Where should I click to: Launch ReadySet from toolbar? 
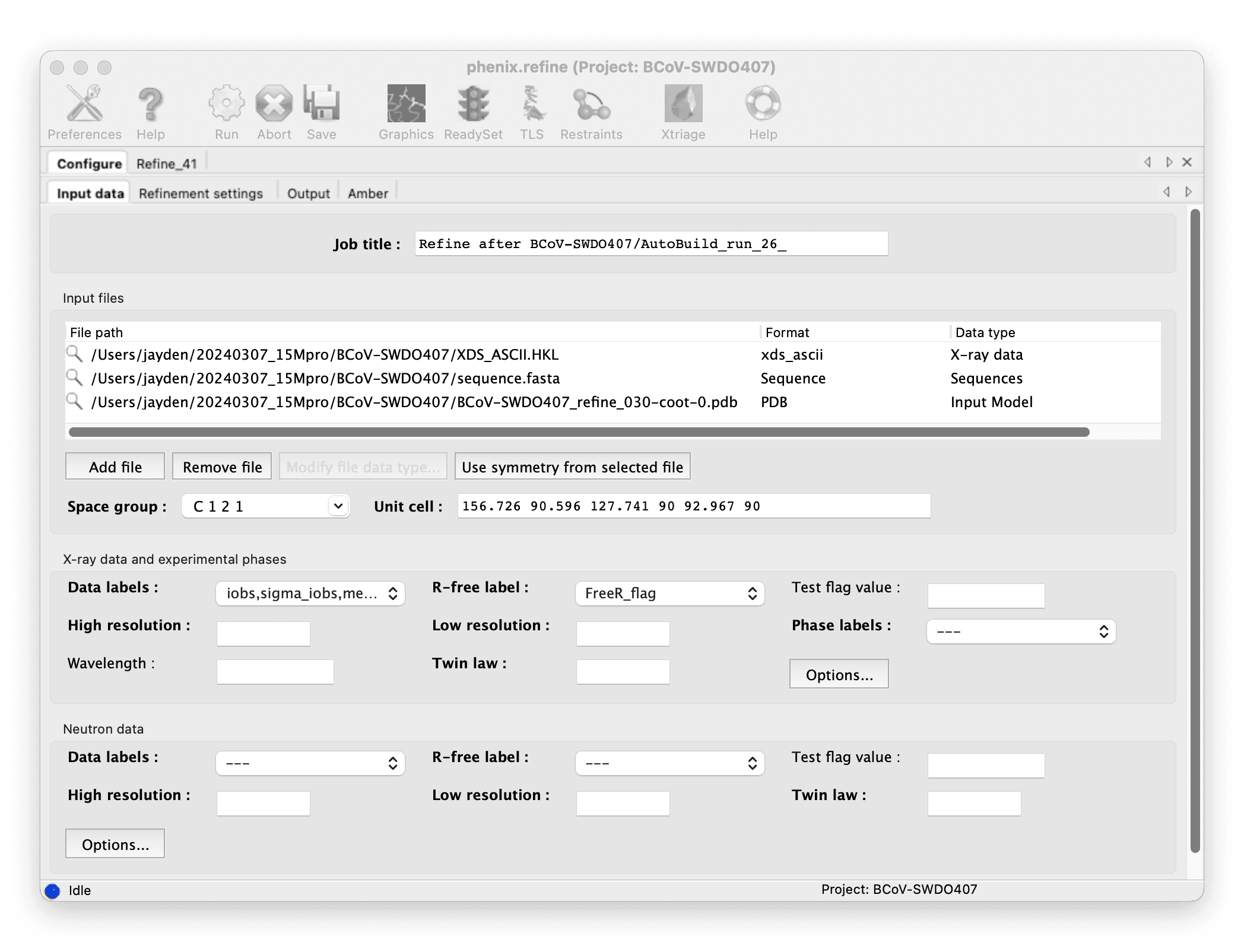point(473,104)
